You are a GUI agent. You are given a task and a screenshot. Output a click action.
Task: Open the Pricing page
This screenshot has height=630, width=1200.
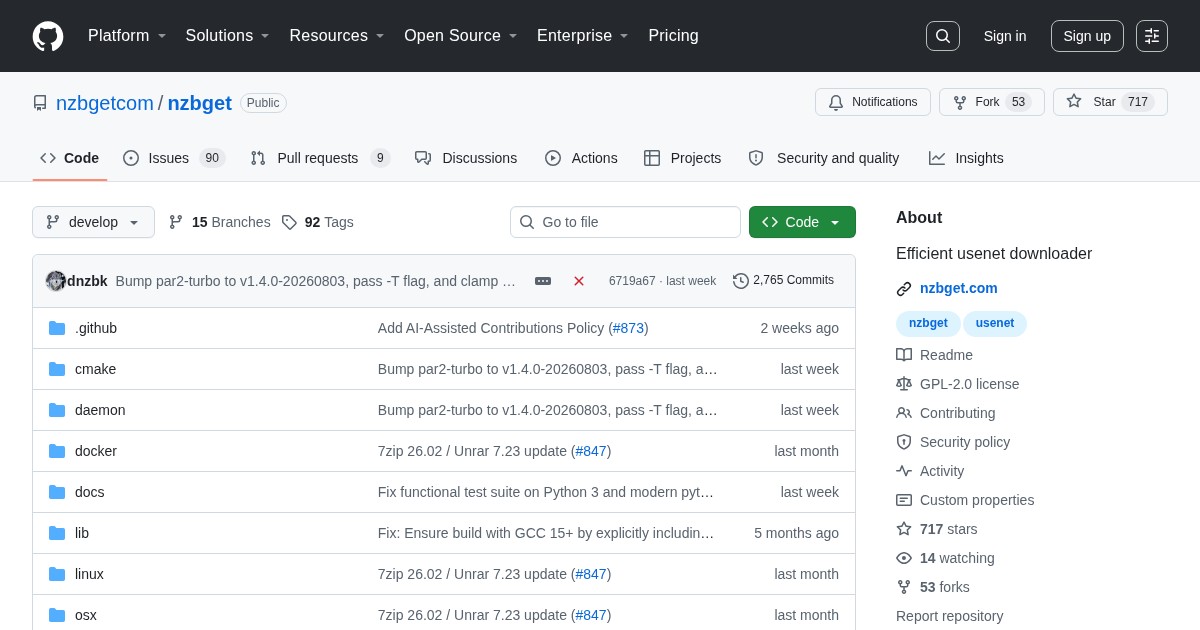(x=673, y=36)
